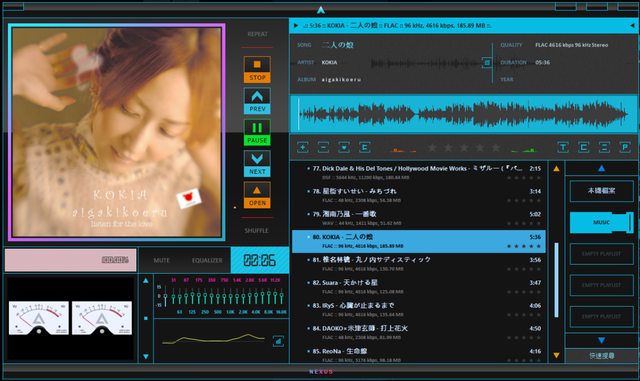Click the T icon in right toolbar
Screen dimensions: 640x381
563,147
